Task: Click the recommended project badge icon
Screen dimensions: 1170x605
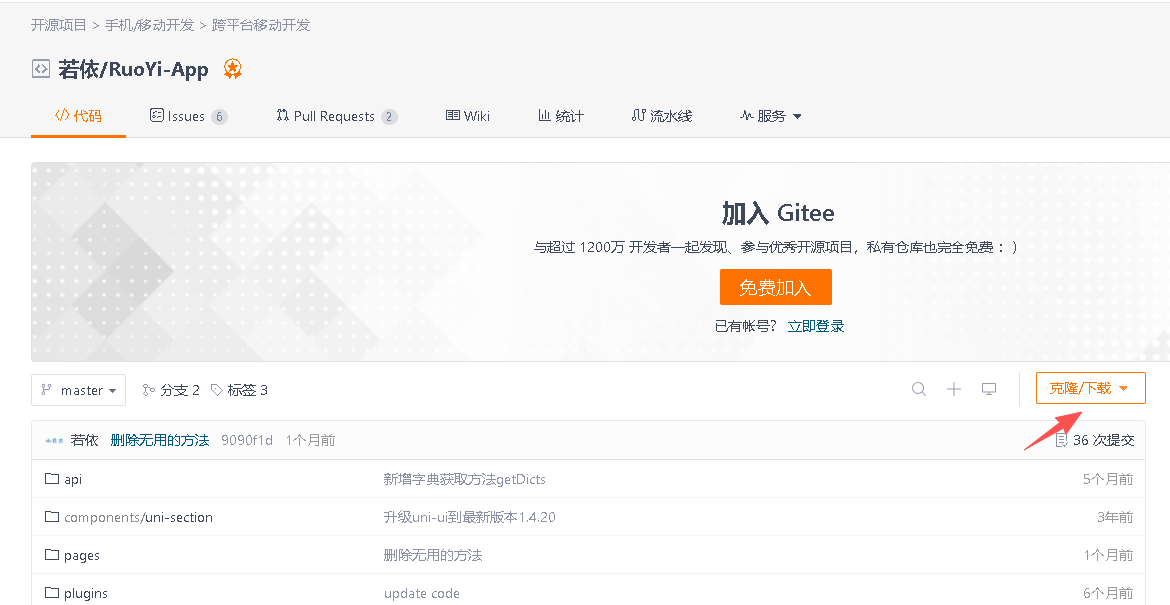Action: click(233, 69)
